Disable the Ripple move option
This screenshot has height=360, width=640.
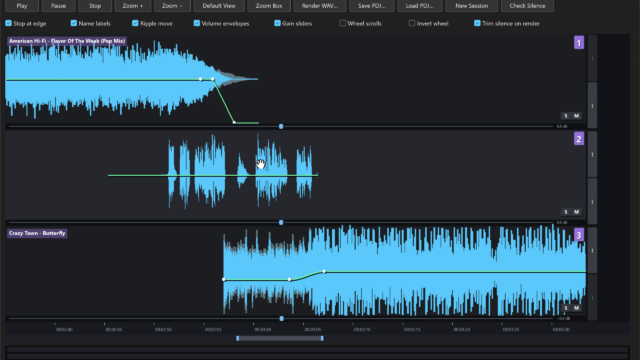pyautogui.click(x=135, y=23)
